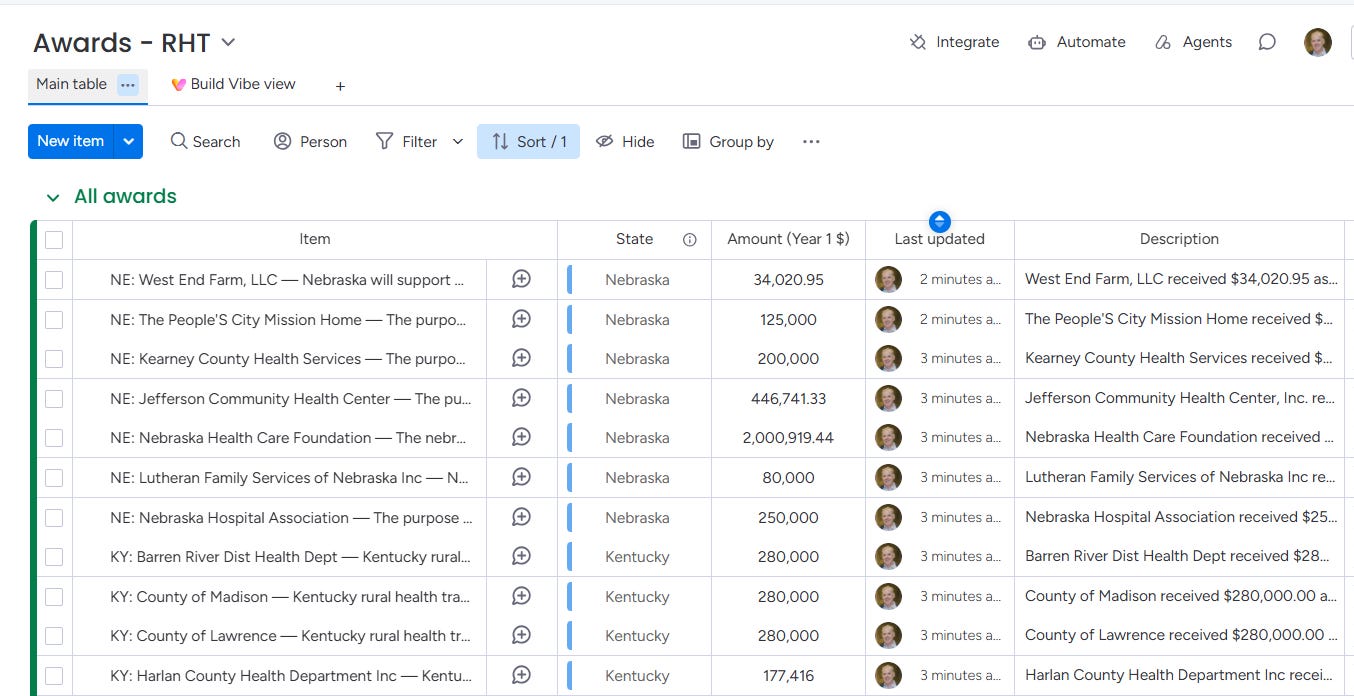Click the State column info icon
Image resolution: width=1354 pixels, height=696 pixels.
[x=689, y=240]
